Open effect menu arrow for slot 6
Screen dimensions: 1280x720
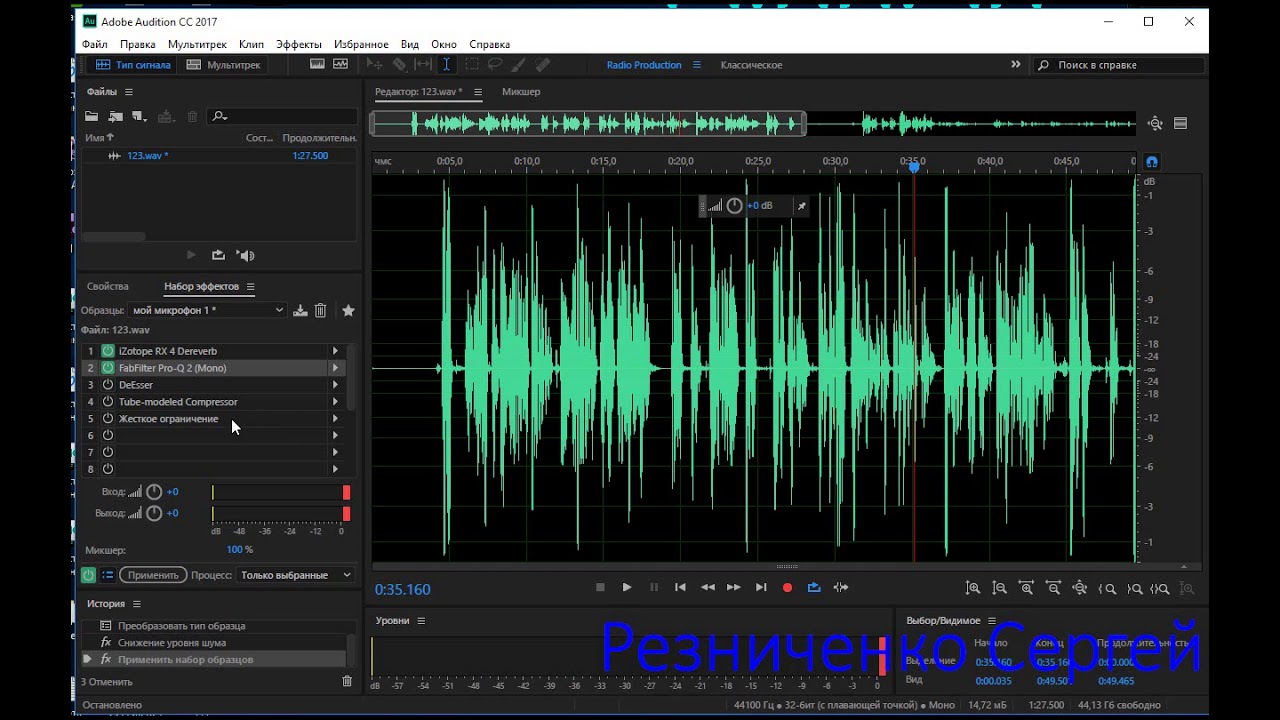point(335,436)
